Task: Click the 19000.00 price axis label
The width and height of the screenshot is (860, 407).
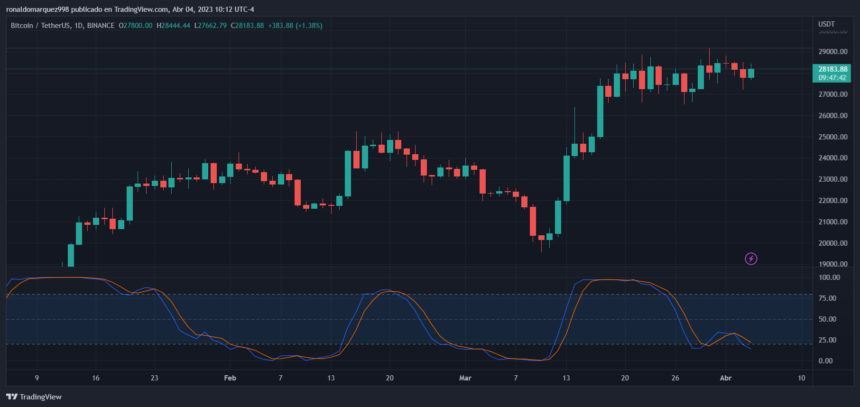Action: click(832, 264)
